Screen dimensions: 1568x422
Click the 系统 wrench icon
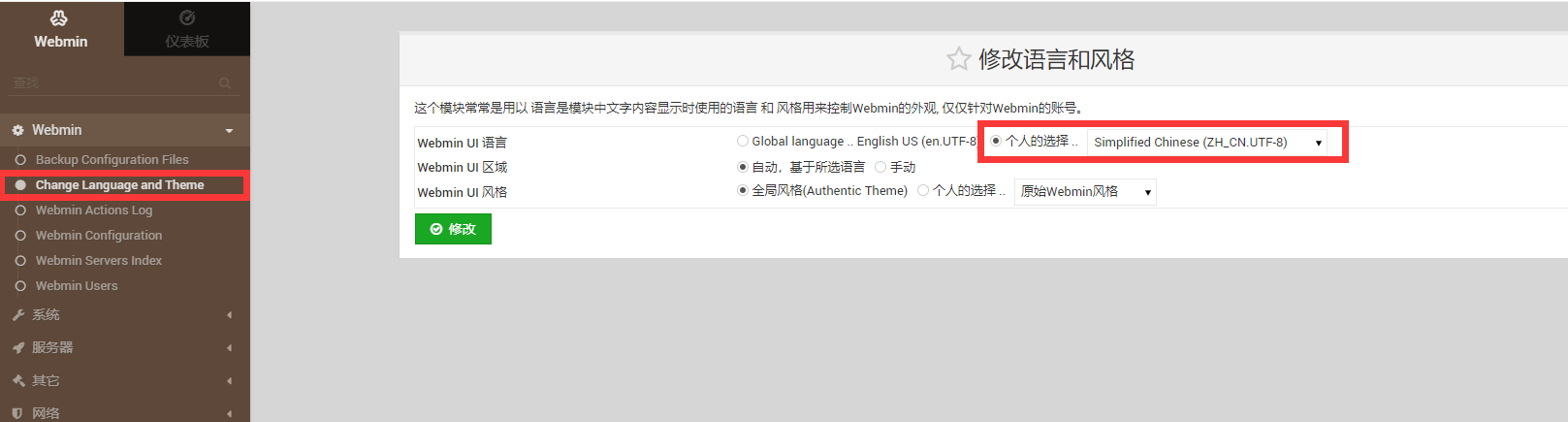[17, 314]
